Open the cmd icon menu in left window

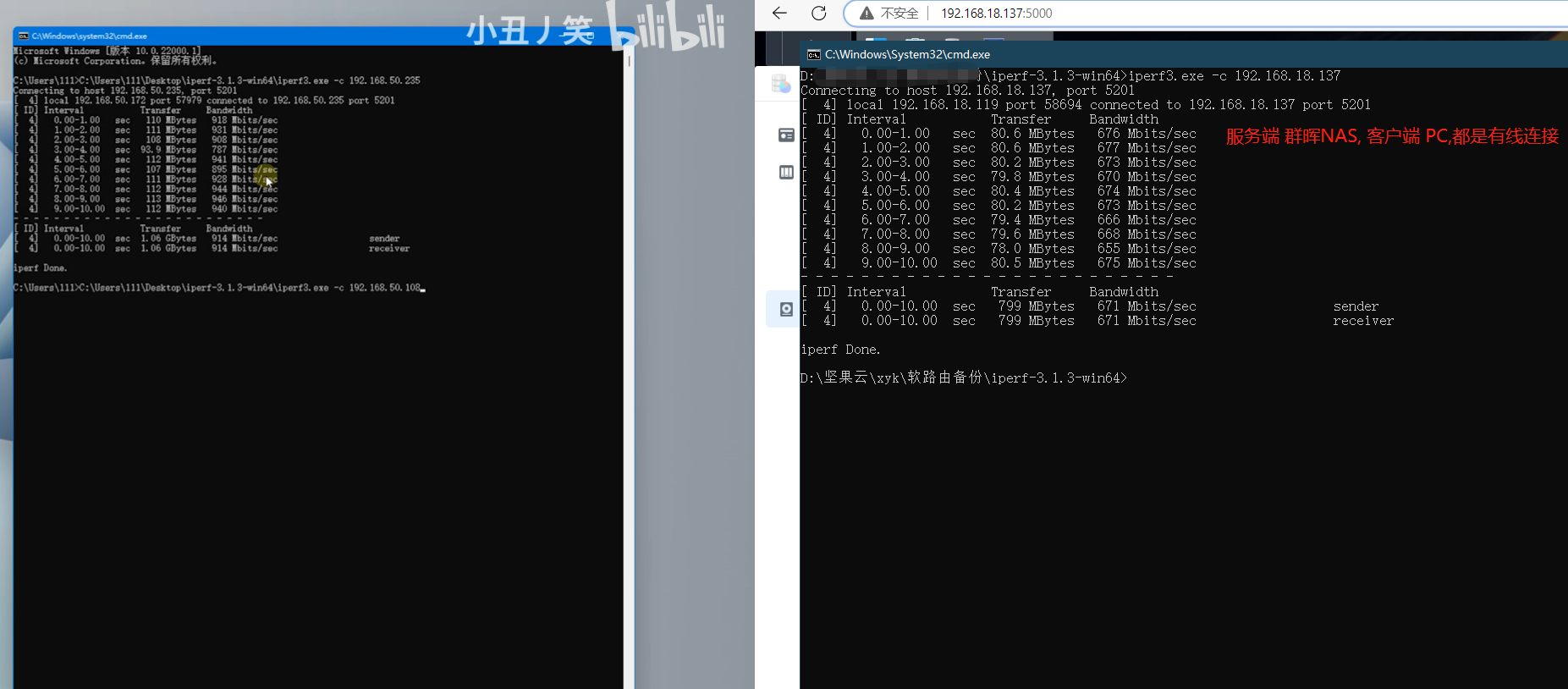click(x=24, y=36)
